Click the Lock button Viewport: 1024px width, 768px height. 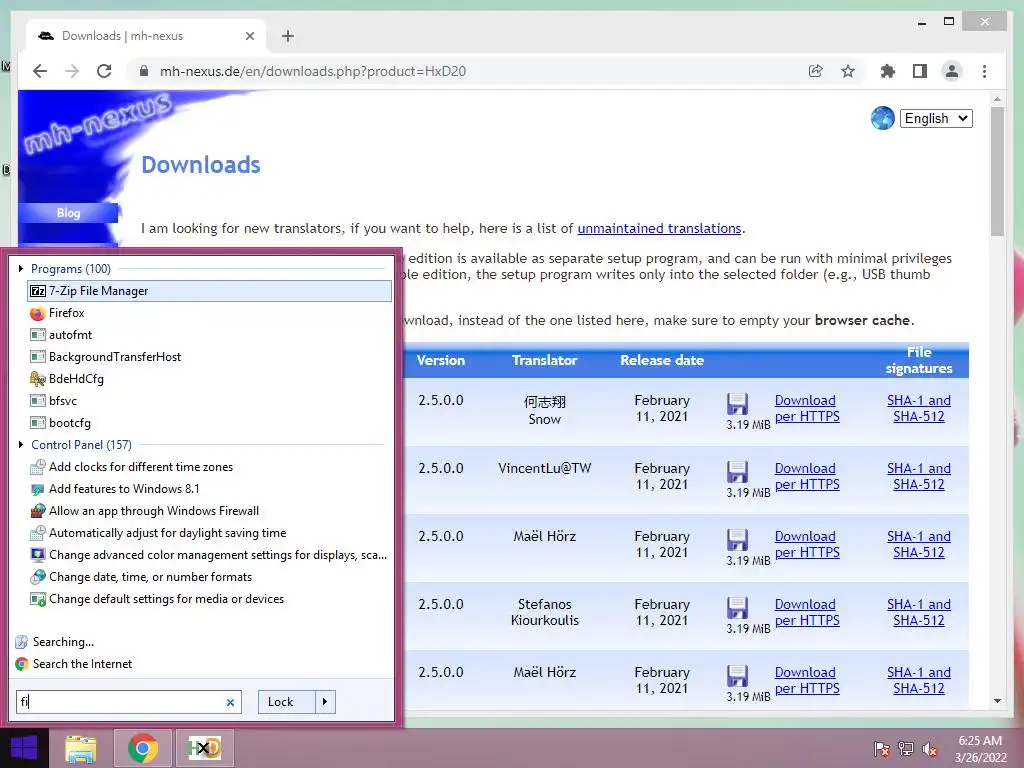[287, 702]
